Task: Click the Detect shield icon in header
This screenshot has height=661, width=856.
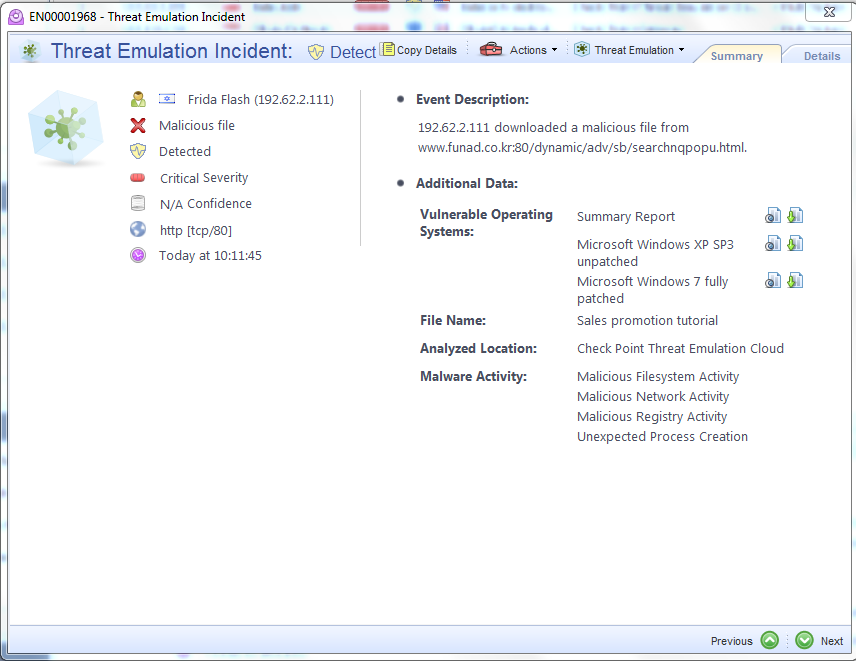Action: [316, 52]
